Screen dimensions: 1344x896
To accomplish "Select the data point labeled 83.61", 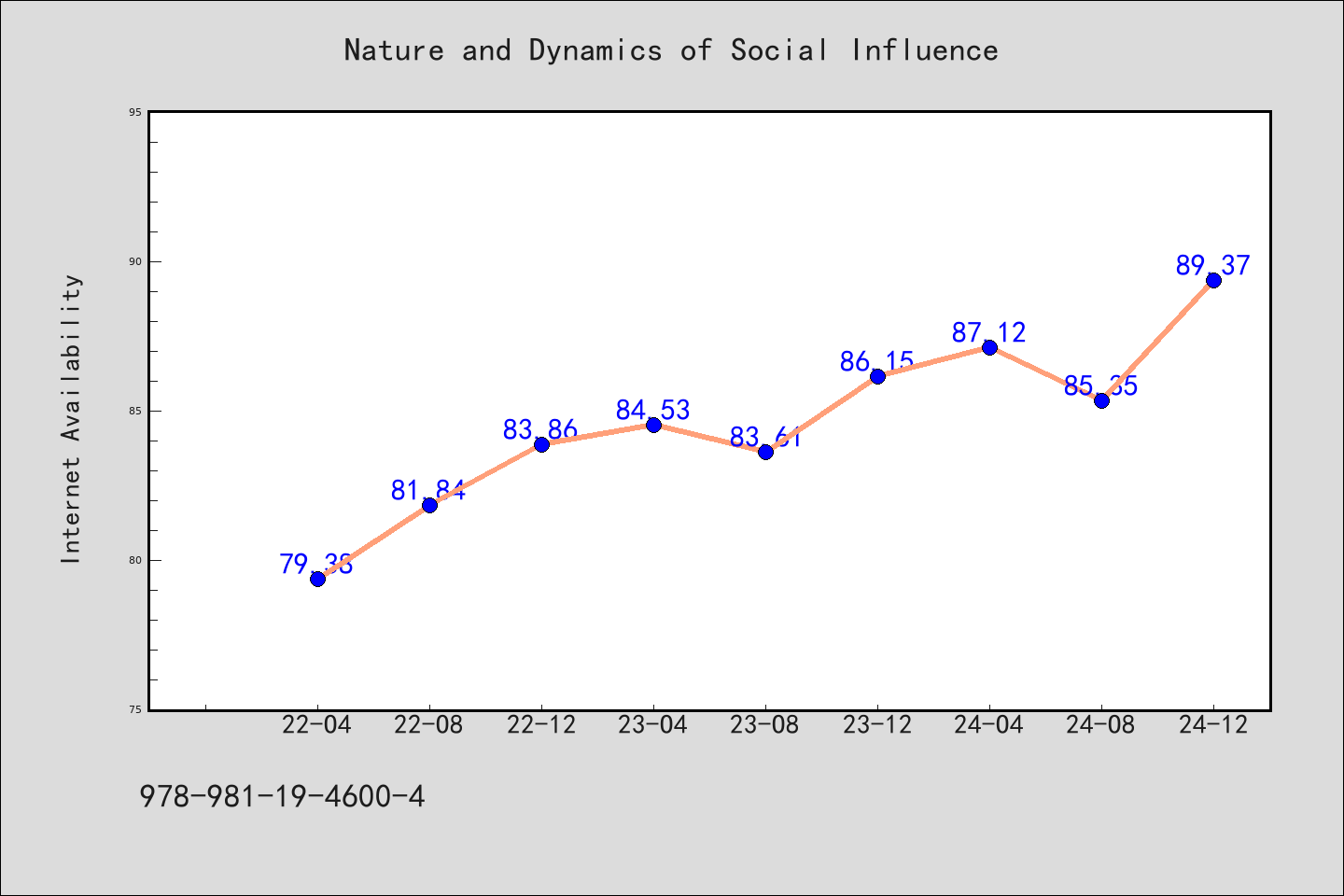I will [x=765, y=452].
